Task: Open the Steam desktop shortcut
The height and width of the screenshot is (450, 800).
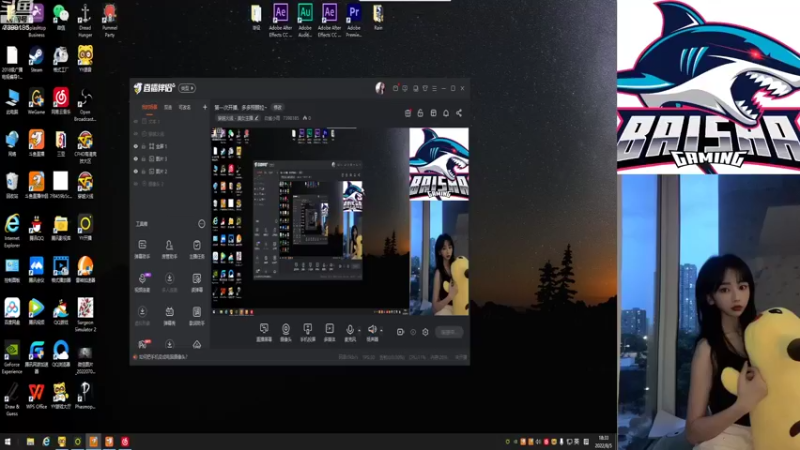Action: [x=36, y=58]
